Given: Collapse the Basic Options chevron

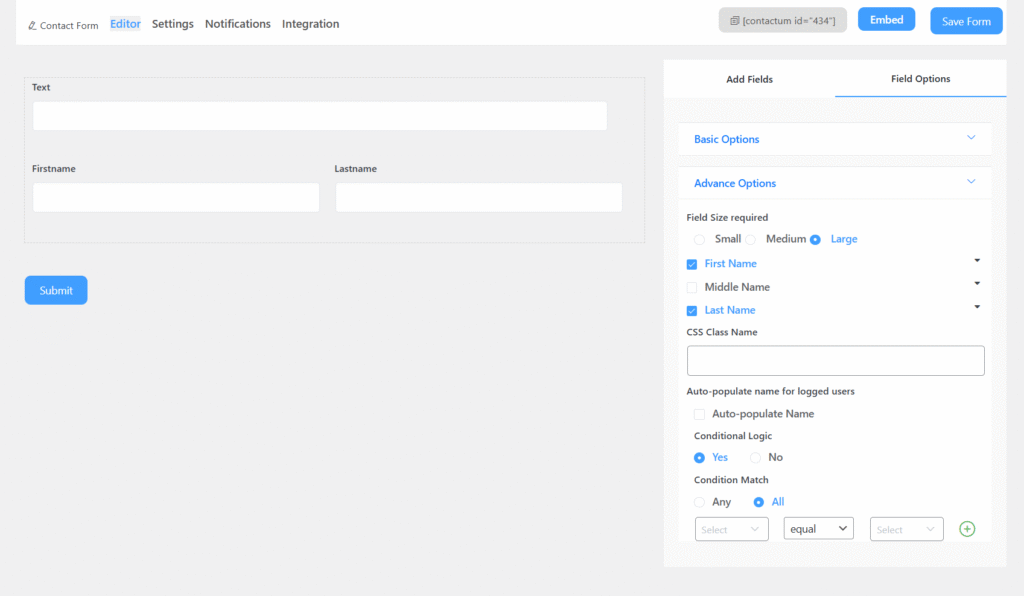Looking at the screenshot, I should point(970,138).
